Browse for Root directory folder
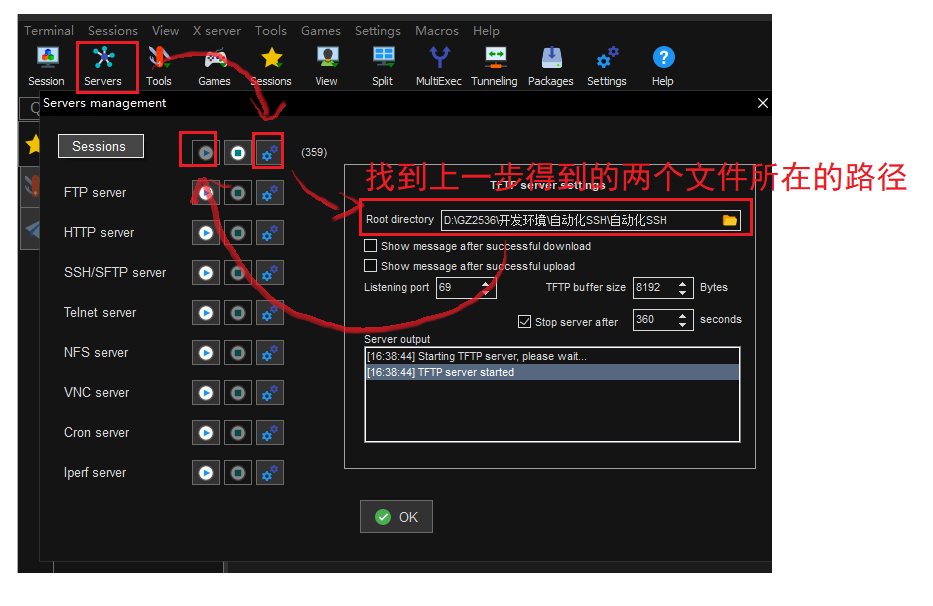Screen dimensions: 933x606 point(730,220)
